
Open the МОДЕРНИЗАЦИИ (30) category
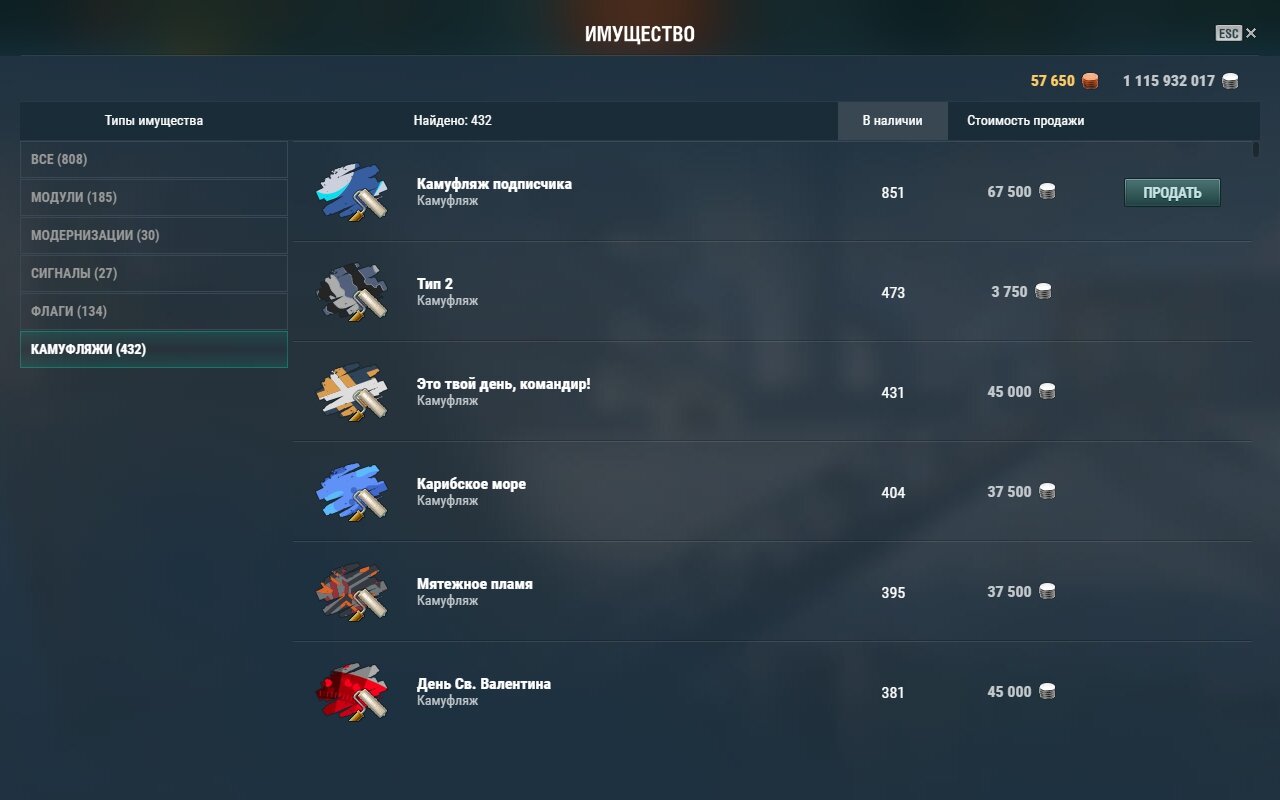[154, 235]
